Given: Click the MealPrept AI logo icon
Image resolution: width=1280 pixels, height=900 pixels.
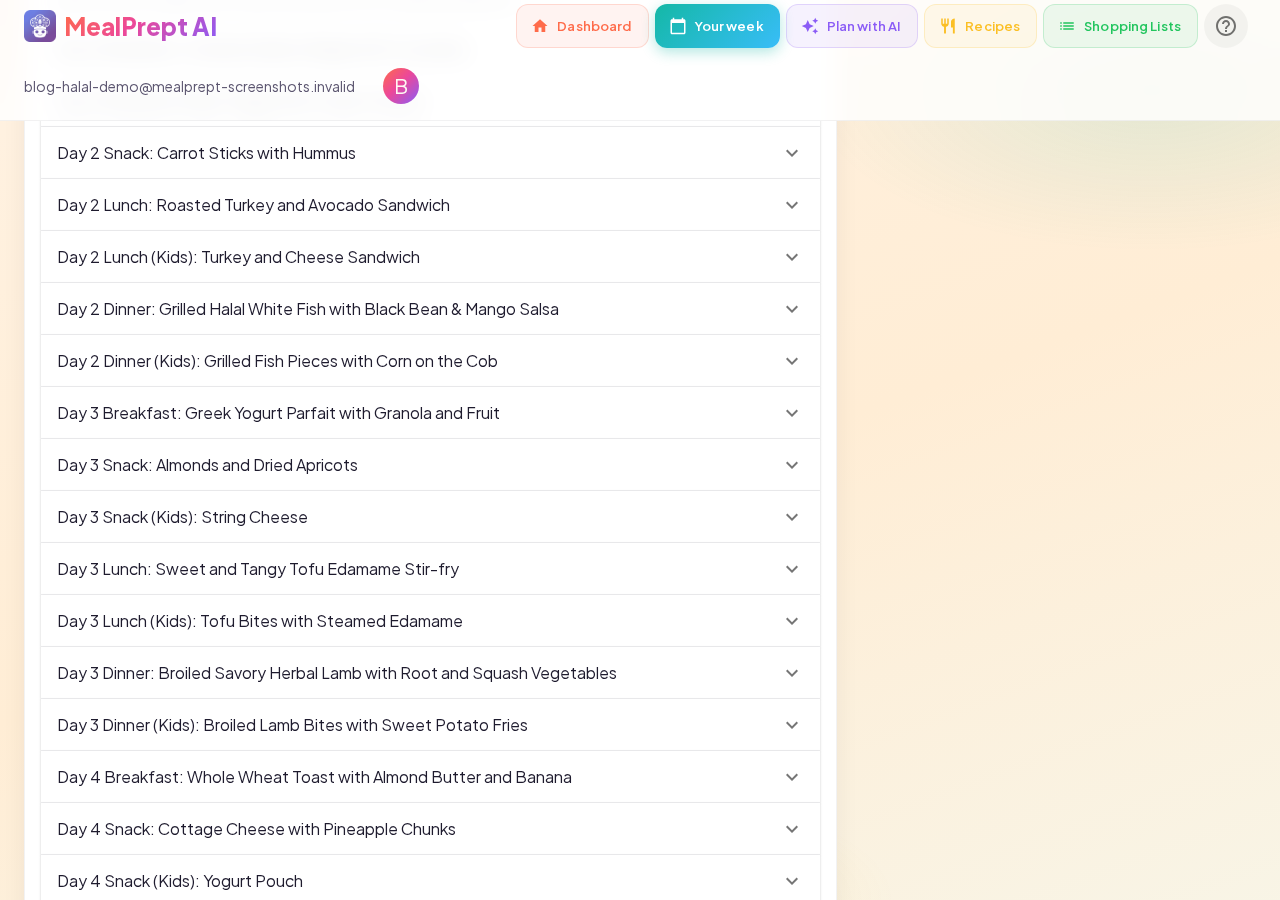Looking at the screenshot, I should (40, 26).
